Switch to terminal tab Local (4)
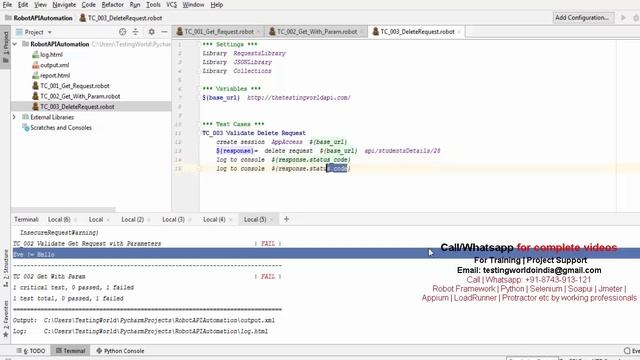Image resolution: width=640 pixels, height=360 pixels. (x=214, y=220)
